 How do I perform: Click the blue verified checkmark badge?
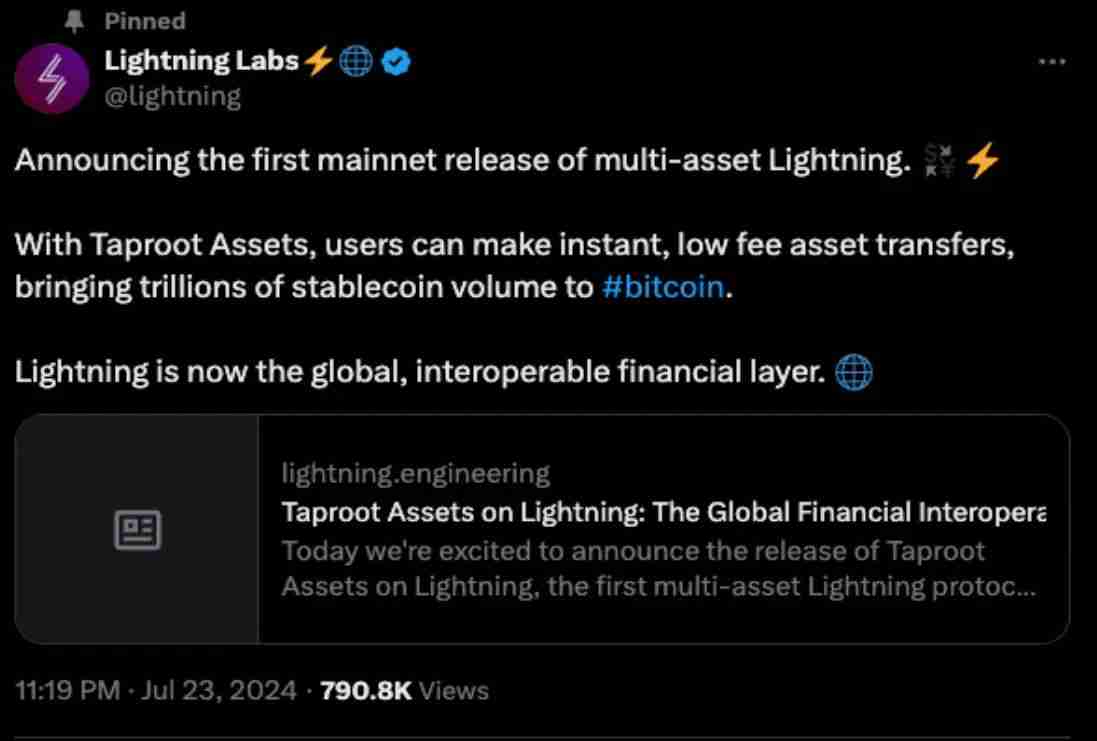(397, 62)
